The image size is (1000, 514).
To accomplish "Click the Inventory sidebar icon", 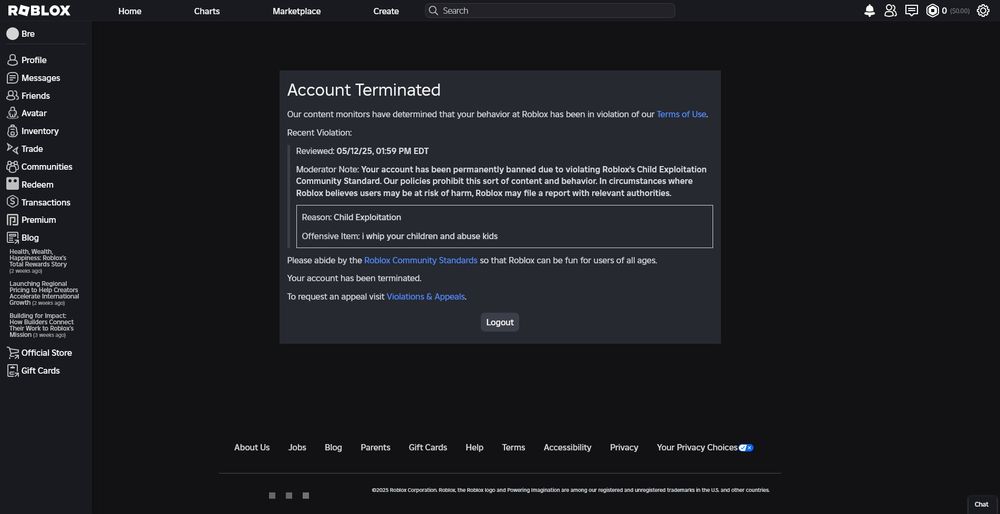I will (x=12, y=131).
